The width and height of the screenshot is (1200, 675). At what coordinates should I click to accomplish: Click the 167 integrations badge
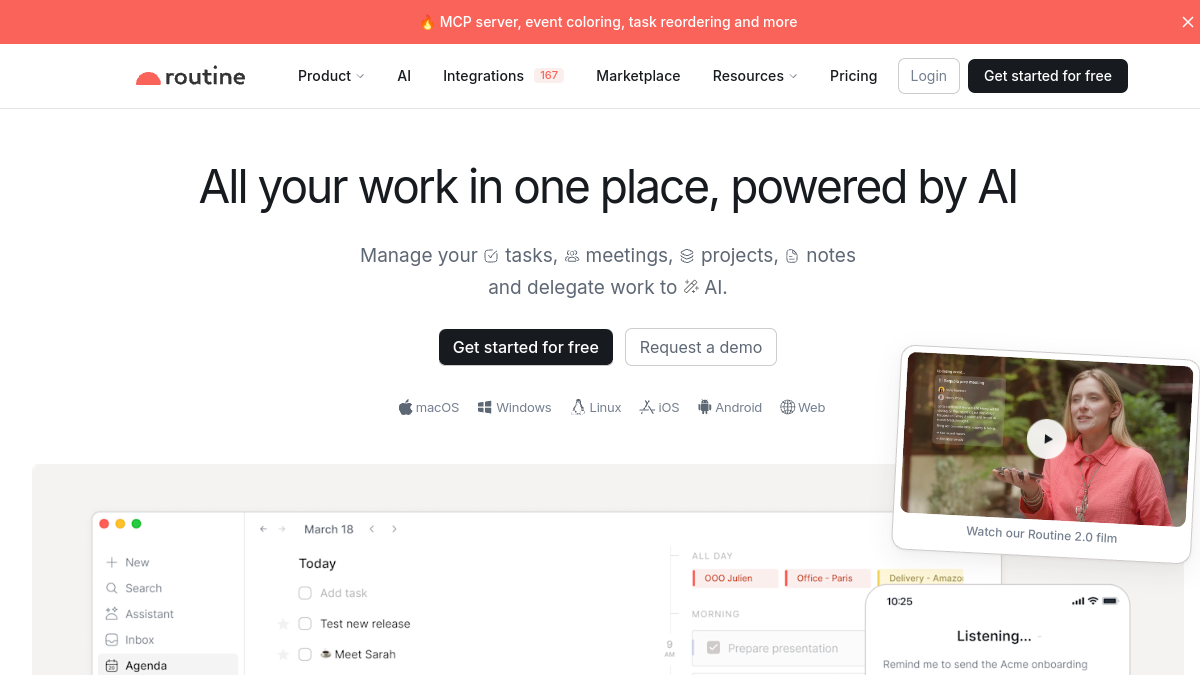(548, 75)
